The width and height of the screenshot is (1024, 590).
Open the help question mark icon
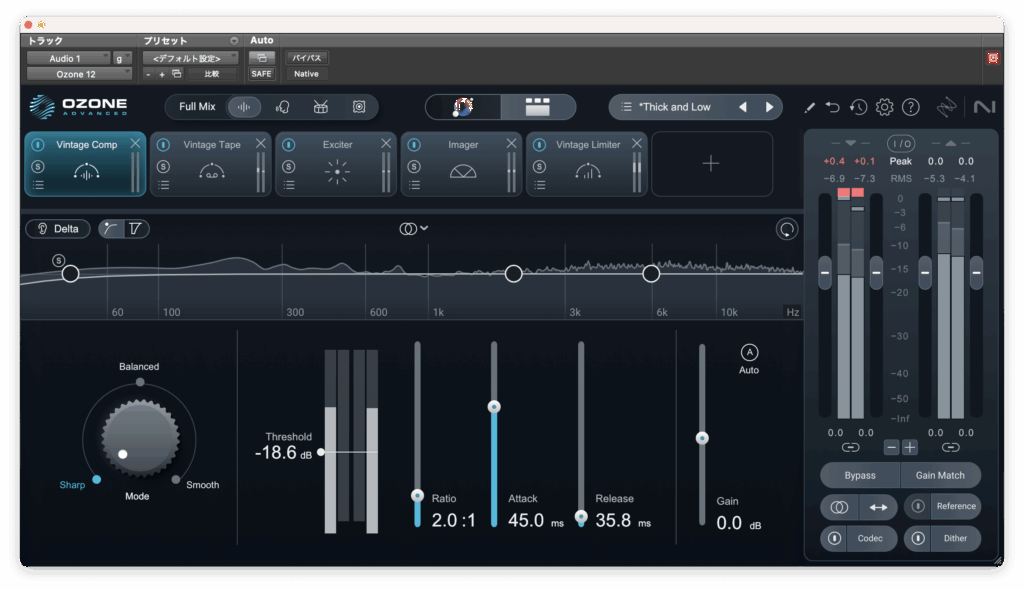[910, 107]
